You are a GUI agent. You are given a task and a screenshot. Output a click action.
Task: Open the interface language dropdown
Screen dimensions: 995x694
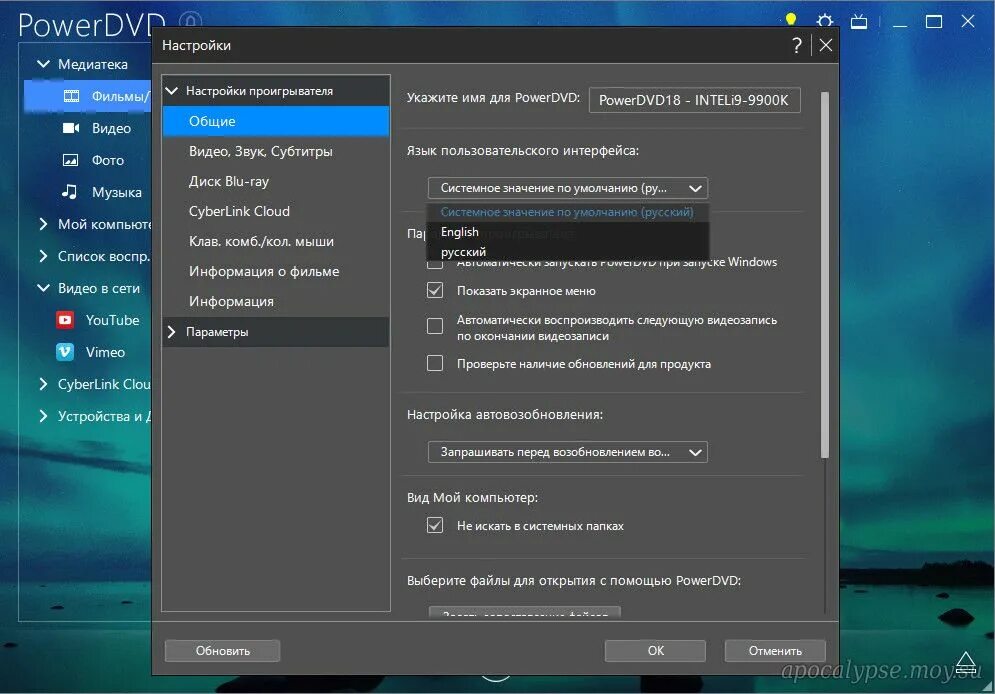(567, 188)
